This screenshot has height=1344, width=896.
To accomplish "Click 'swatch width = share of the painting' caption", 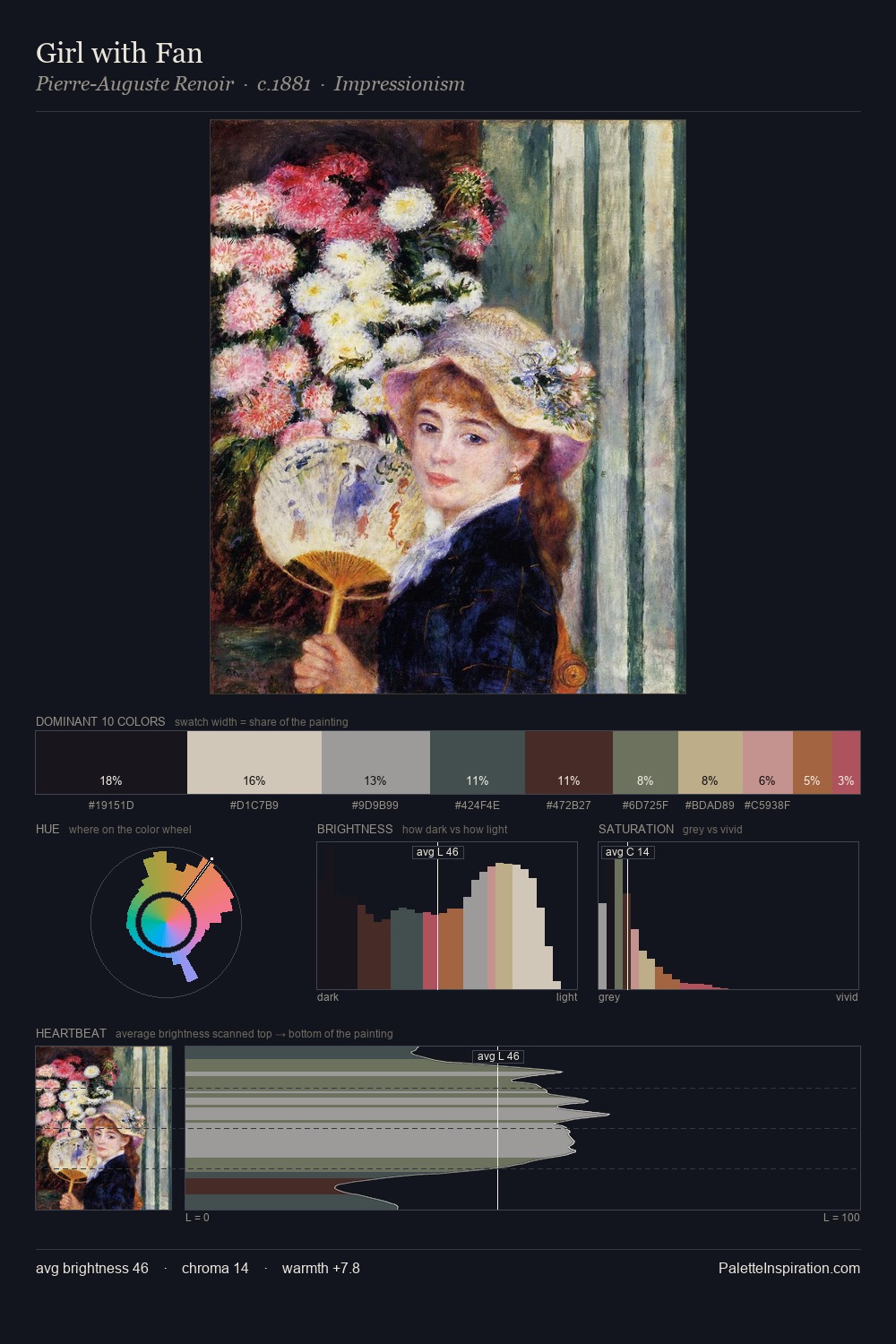I will (x=262, y=722).
